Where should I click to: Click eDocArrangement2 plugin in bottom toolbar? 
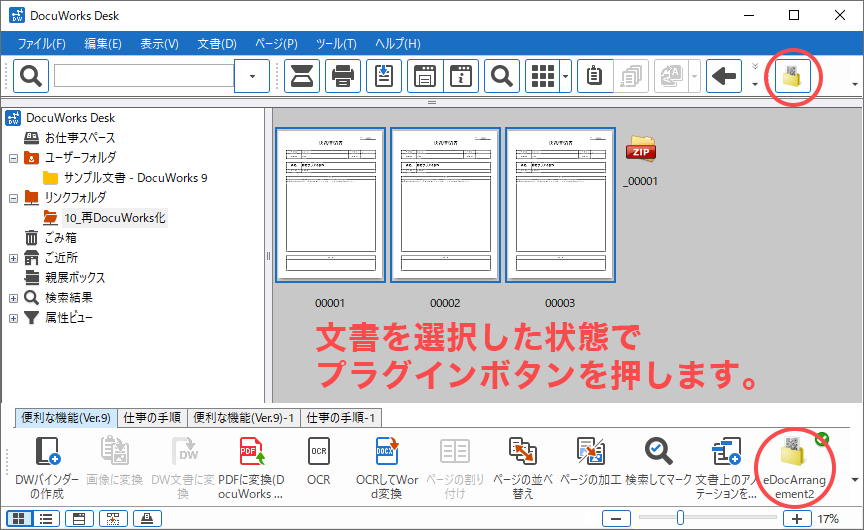[794, 468]
